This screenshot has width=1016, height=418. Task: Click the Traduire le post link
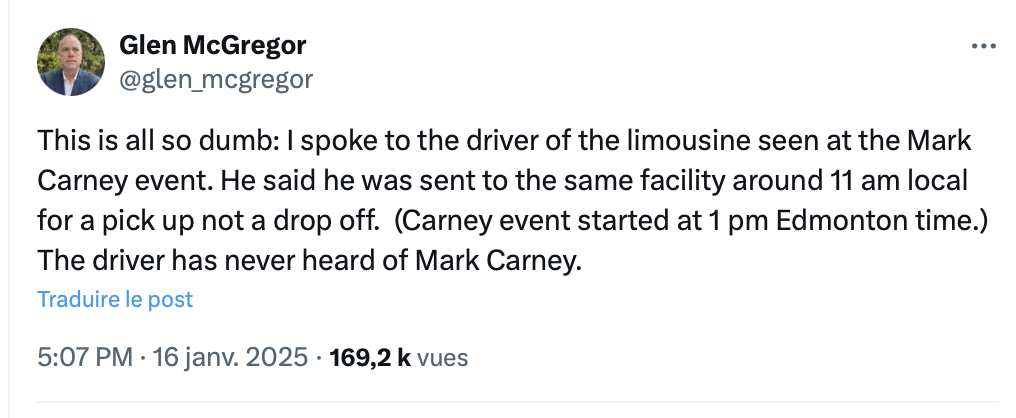click(115, 299)
